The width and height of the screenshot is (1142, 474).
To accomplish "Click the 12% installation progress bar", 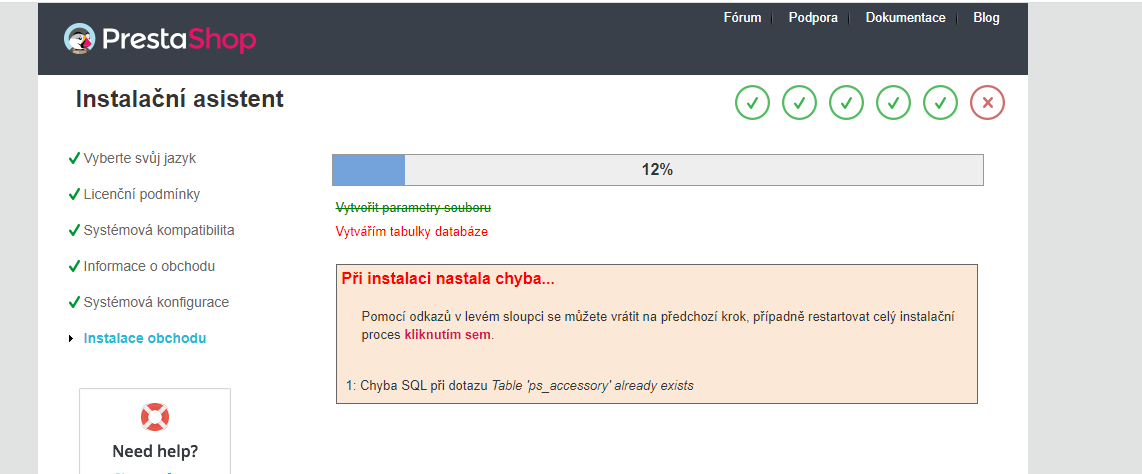I will click(658, 170).
